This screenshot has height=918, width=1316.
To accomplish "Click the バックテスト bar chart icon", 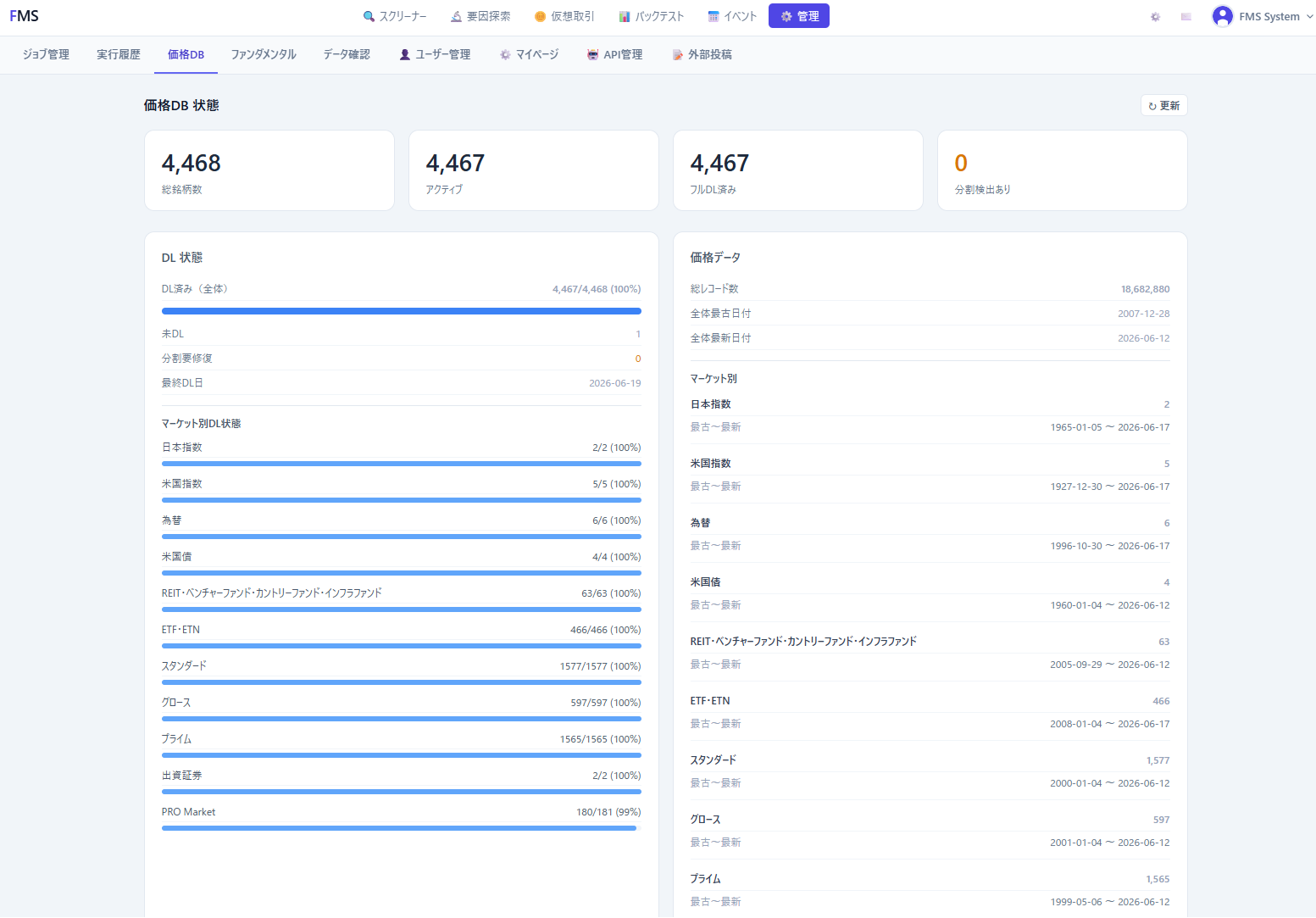I will 625,16.
